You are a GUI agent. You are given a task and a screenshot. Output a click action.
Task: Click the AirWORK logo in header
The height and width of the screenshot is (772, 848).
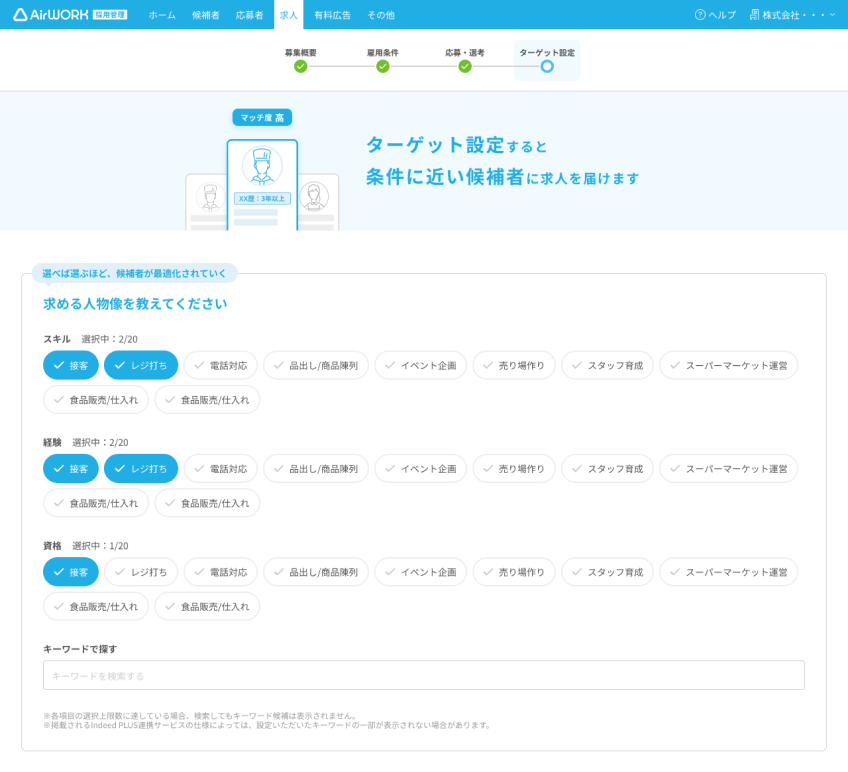click(x=70, y=15)
